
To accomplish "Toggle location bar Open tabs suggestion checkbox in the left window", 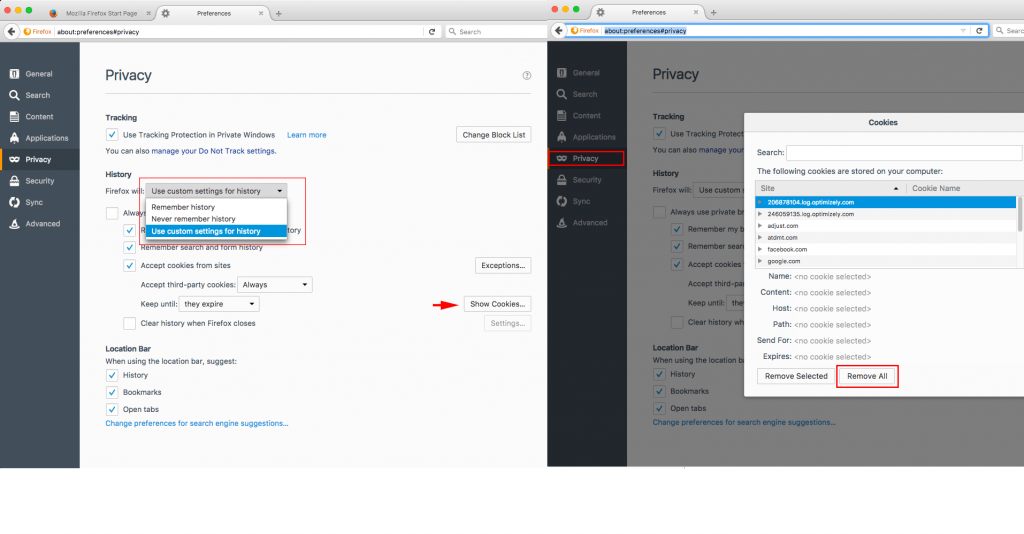I will click(x=112, y=409).
